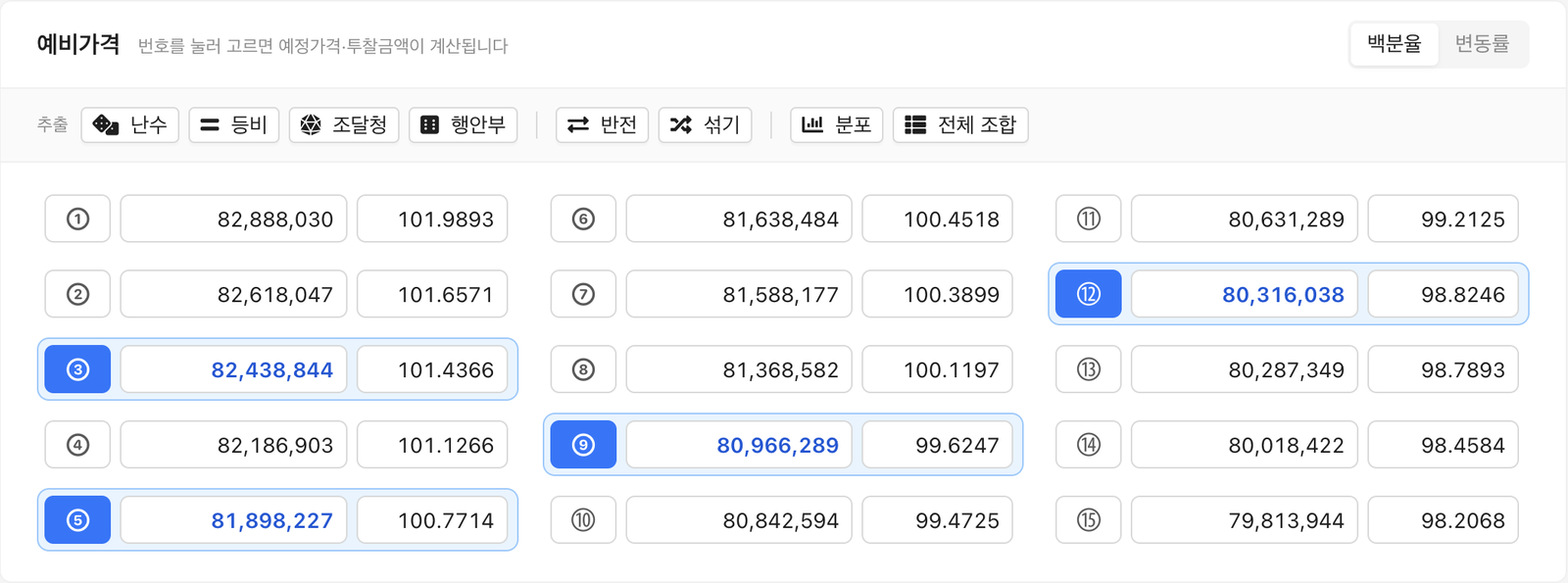Deselect preliminary price number ⑨
The height and width of the screenshot is (583, 1568).
583,445
